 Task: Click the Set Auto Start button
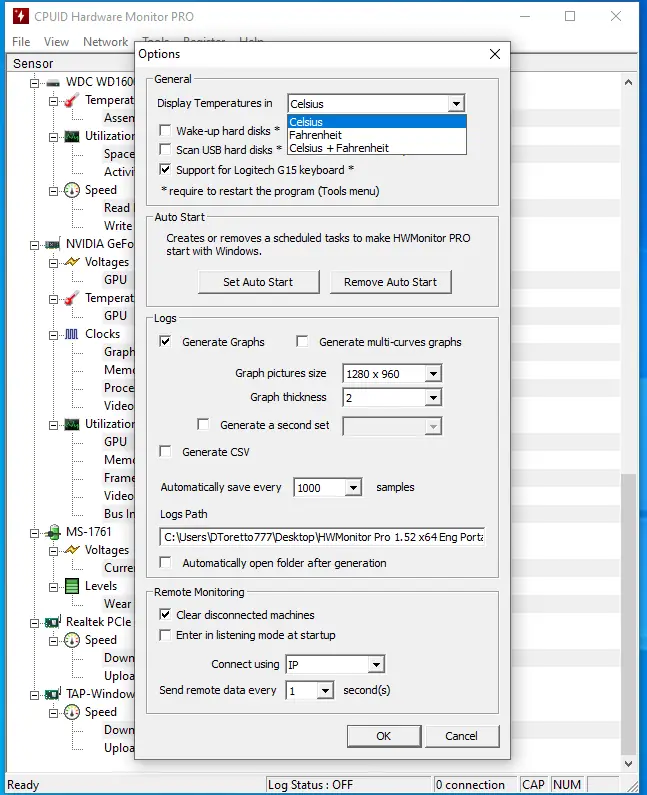pyautogui.click(x=259, y=282)
